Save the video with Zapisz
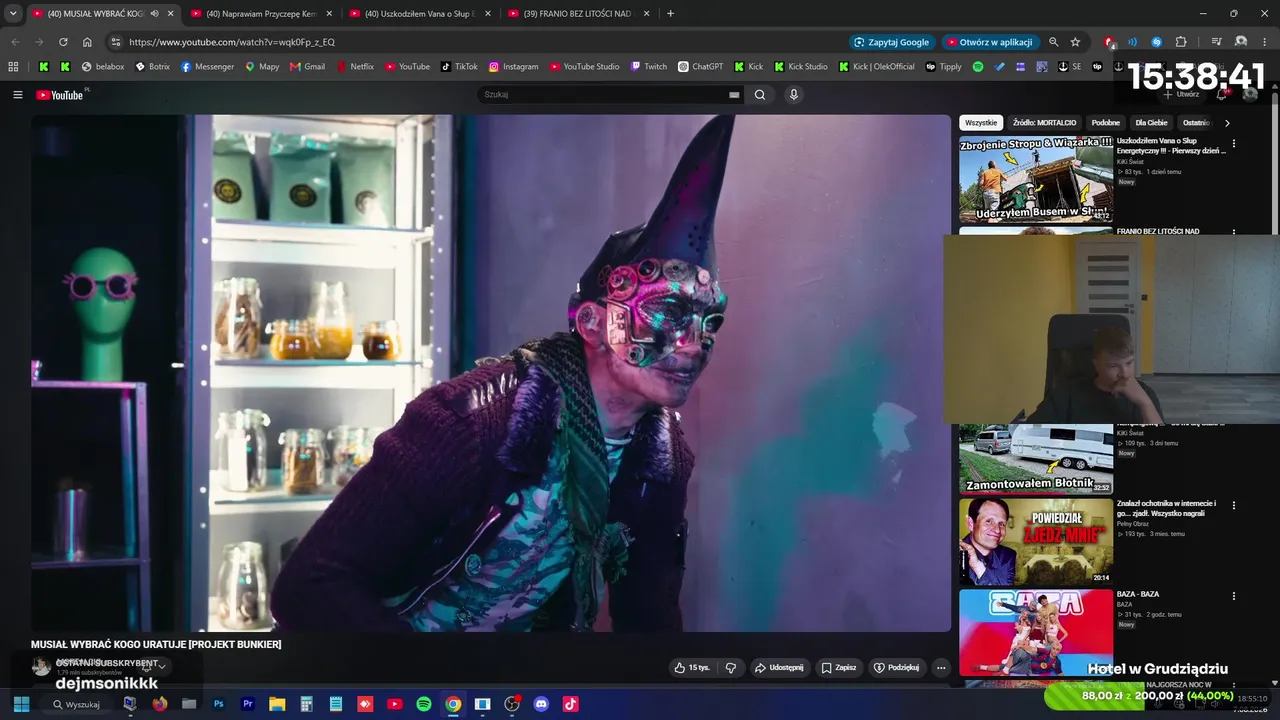 click(839, 667)
